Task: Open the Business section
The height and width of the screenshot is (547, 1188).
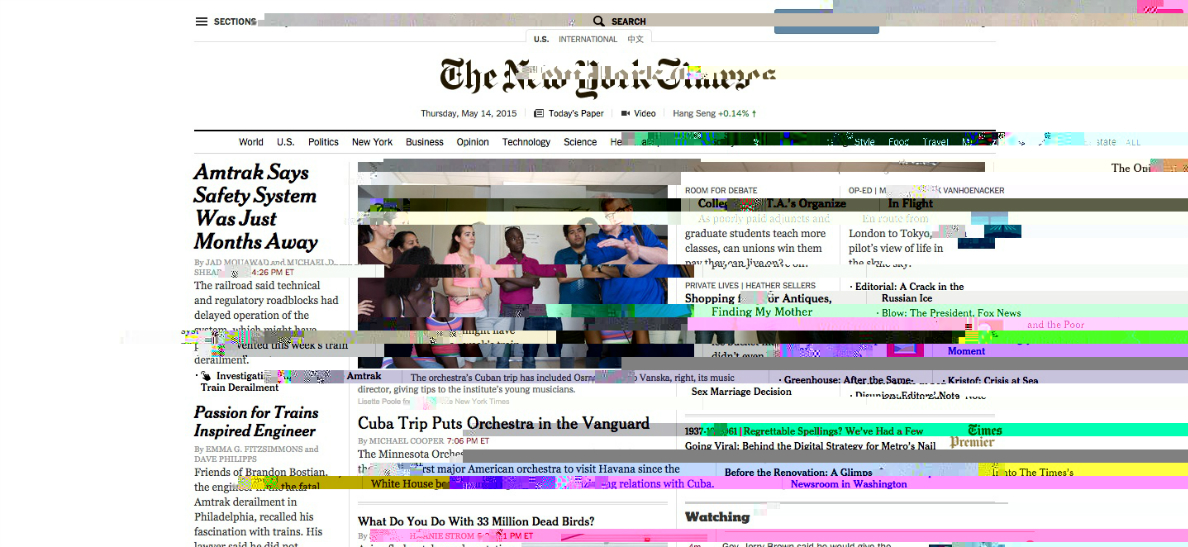Action: pos(424,142)
